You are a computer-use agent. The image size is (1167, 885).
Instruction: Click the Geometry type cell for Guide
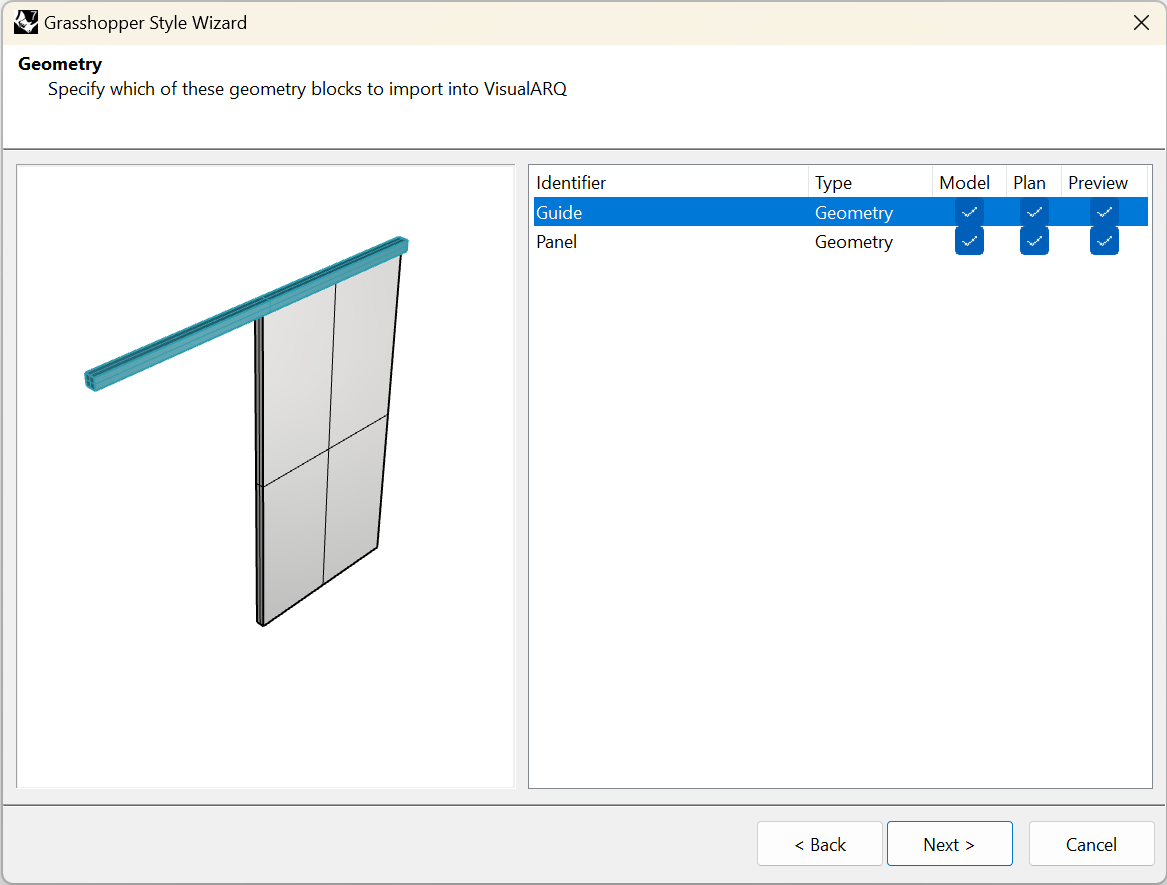(854, 213)
